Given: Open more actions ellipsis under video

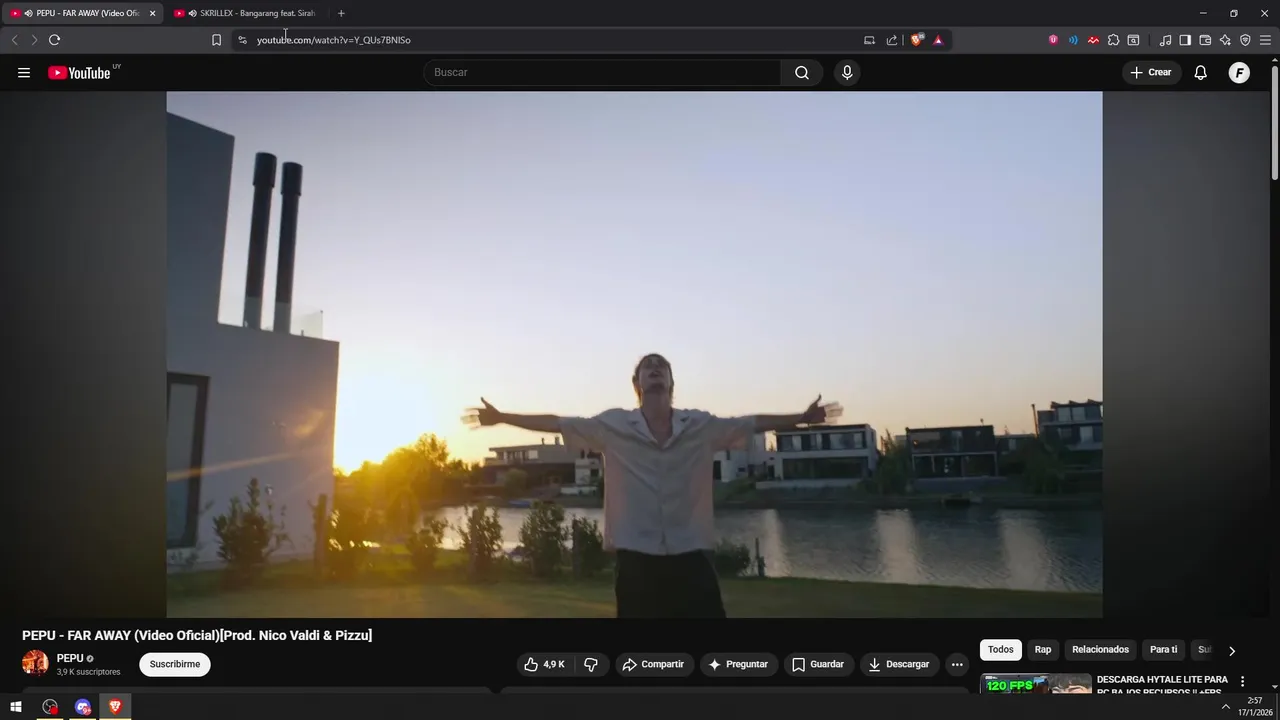Looking at the screenshot, I should pos(957,664).
